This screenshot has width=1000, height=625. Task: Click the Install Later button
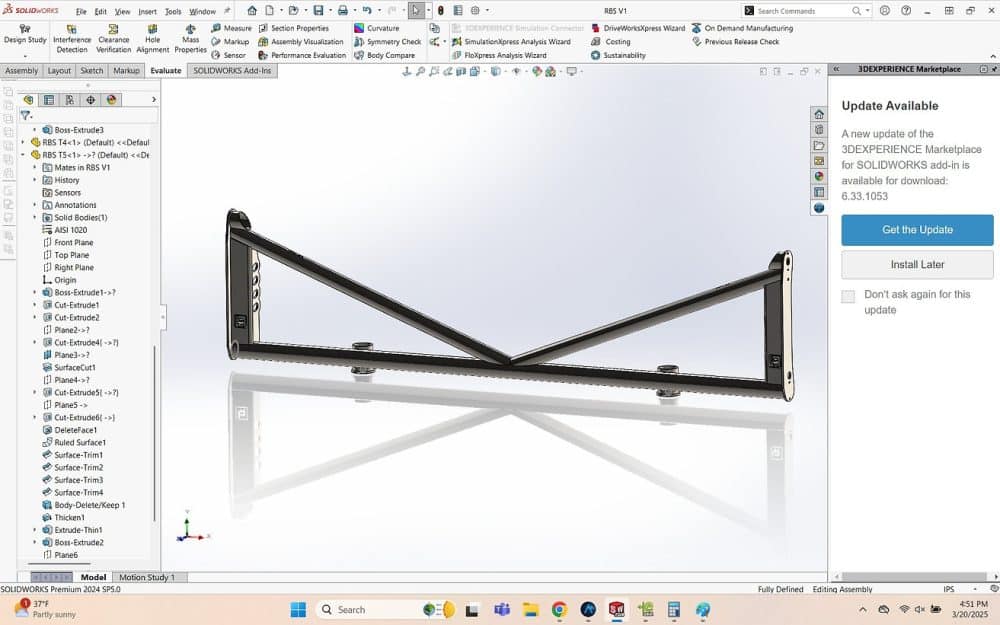917,265
